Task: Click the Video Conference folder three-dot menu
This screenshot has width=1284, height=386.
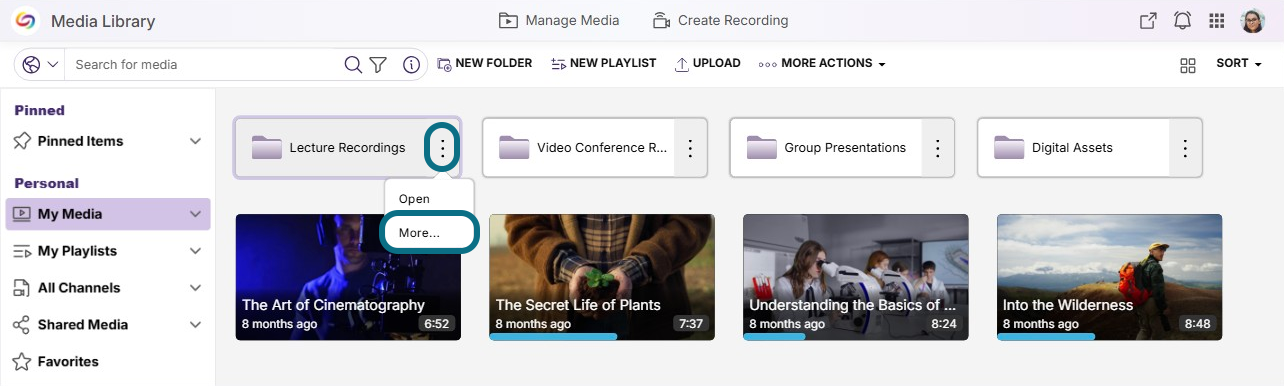Action: tap(690, 148)
